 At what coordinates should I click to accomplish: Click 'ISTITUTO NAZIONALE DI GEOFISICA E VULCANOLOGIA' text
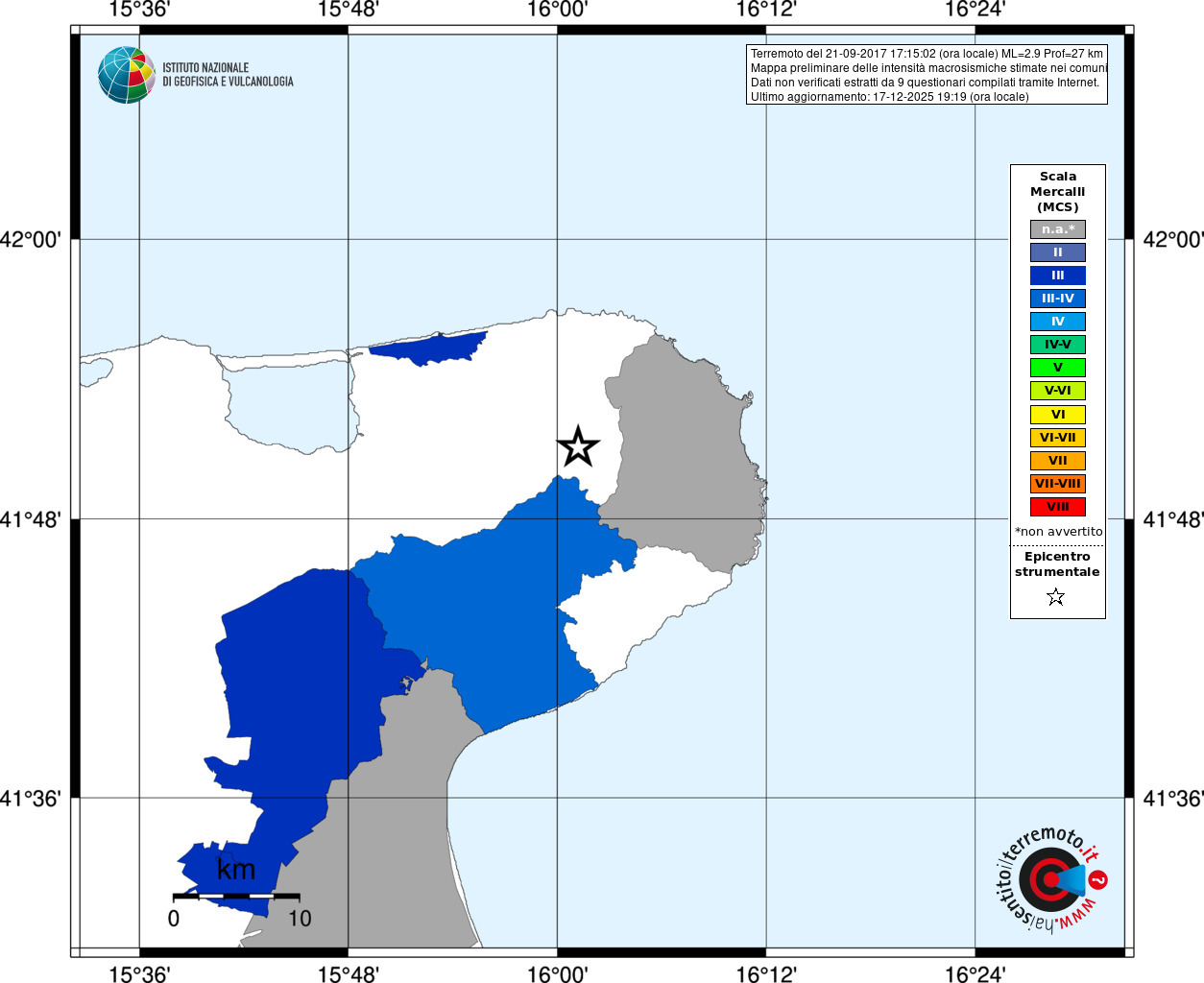(x=228, y=75)
